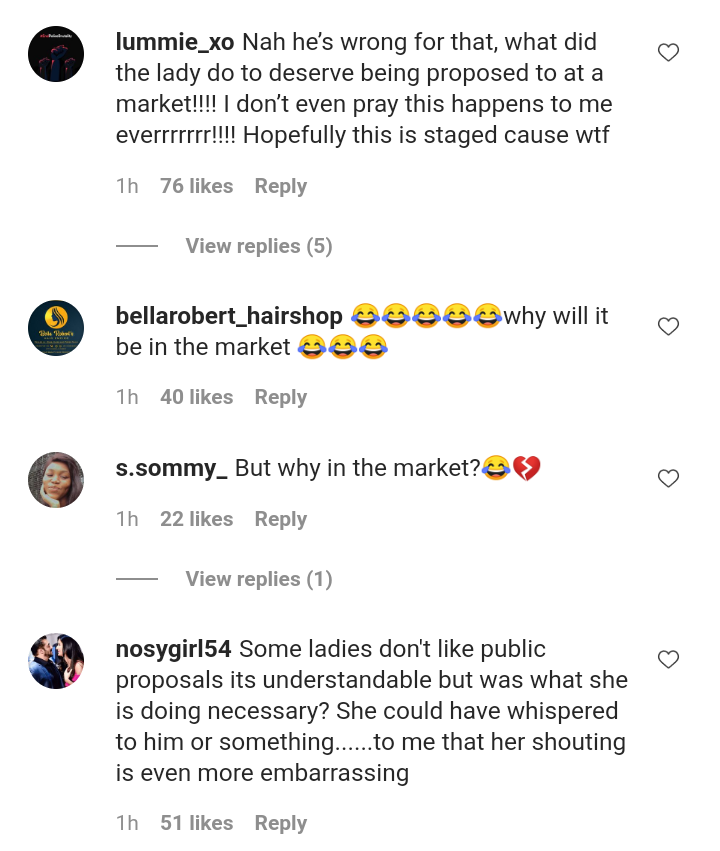The height and width of the screenshot is (851, 720).
Task: Expand View replies (1) under s.sommy_
Action: [x=258, y=579]
